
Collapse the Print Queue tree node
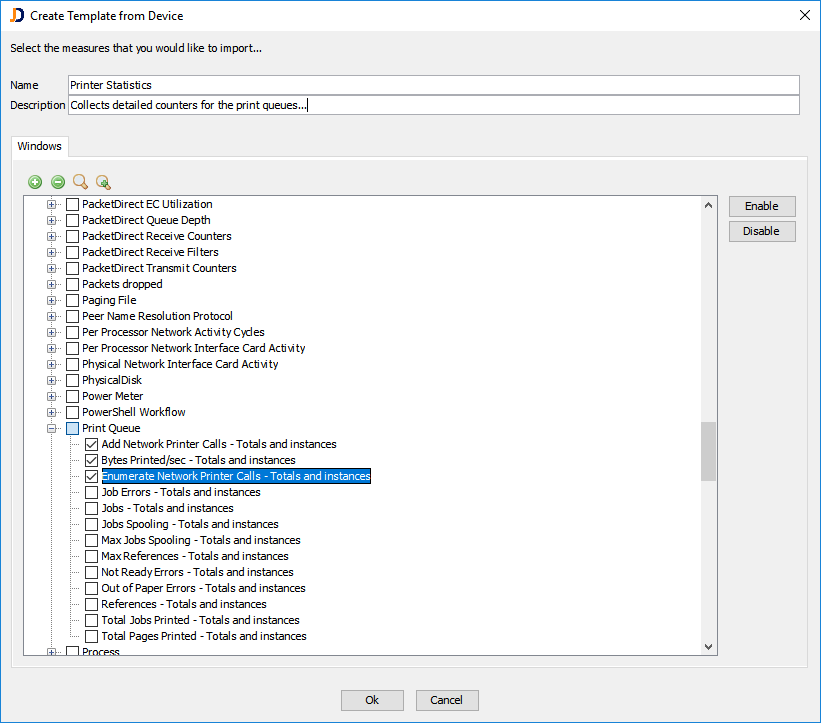click(x=52, y=428)
